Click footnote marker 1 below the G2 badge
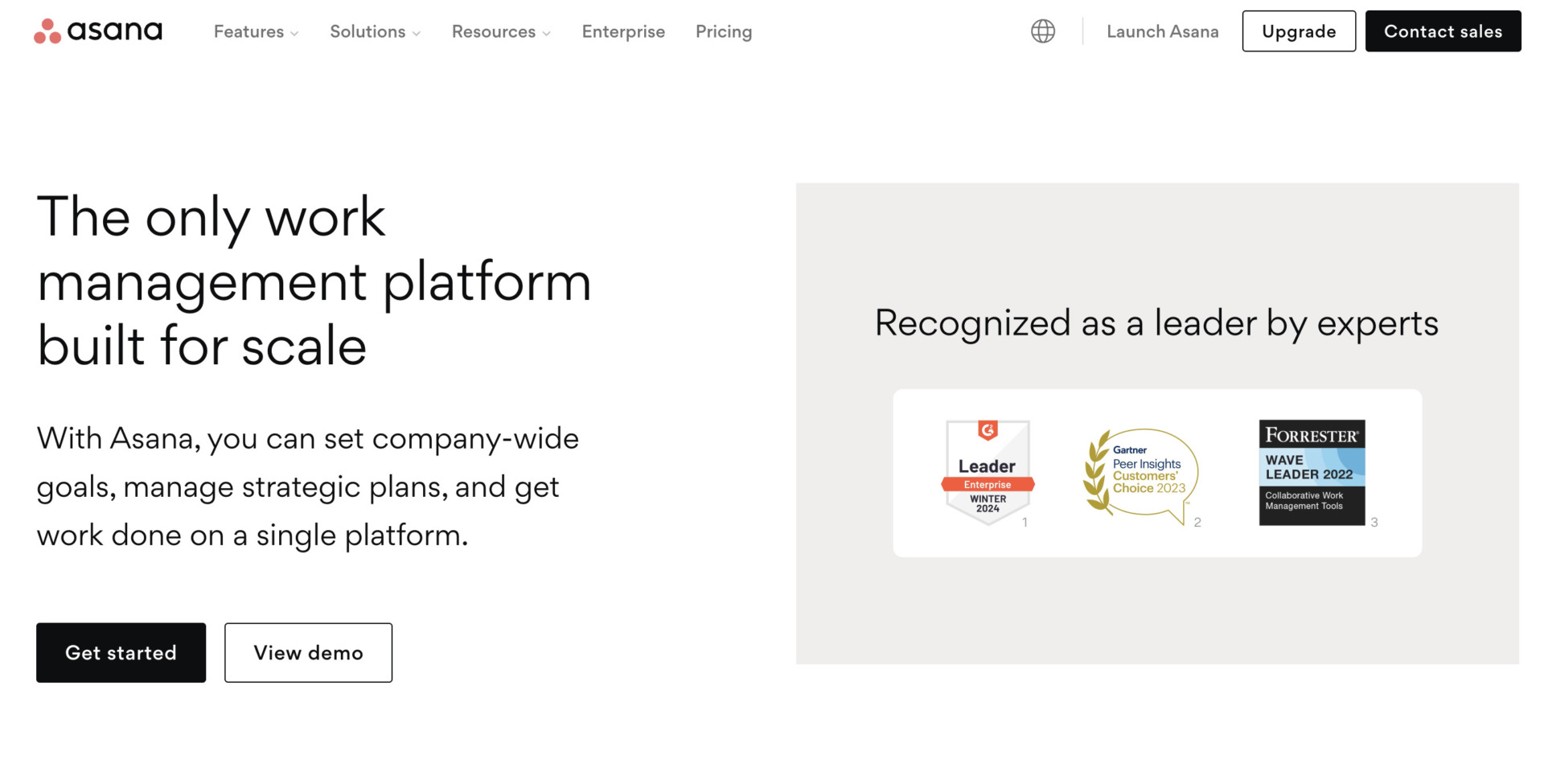The height and width of the screenshot is (784, 1544). [x=1025, y=523]
